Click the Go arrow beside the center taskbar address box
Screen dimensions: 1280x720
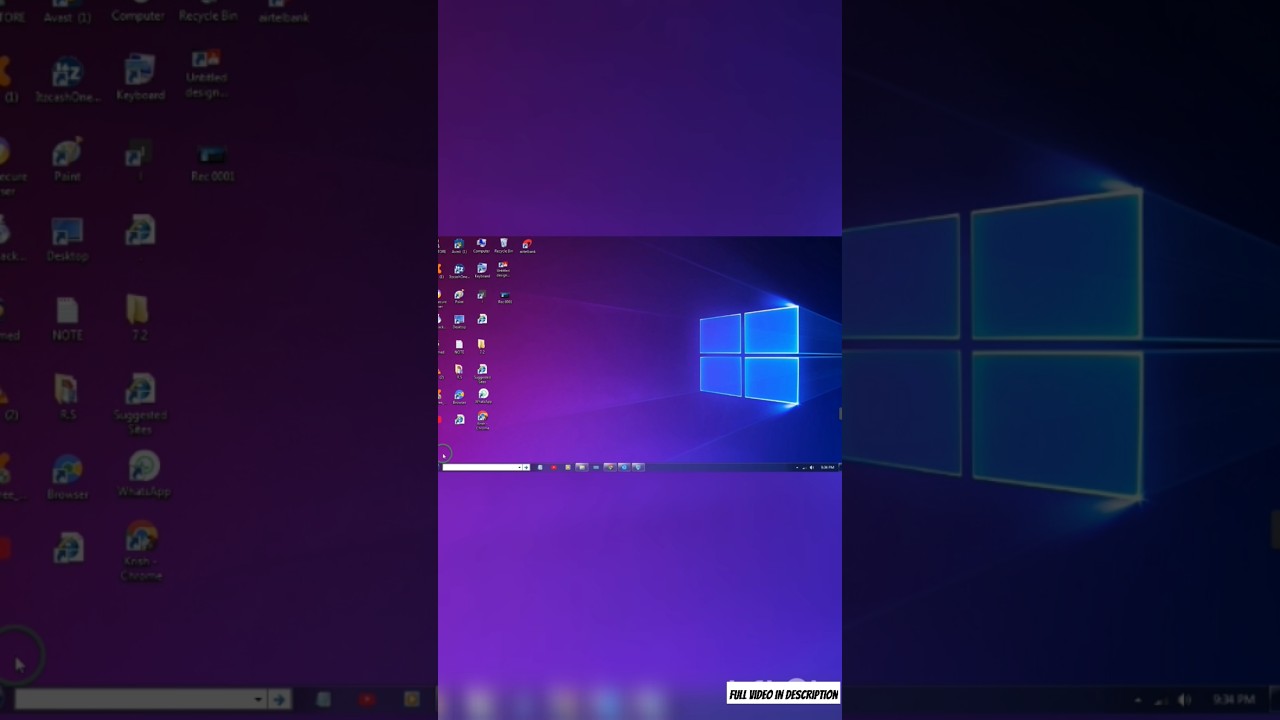tap(527, 467)
